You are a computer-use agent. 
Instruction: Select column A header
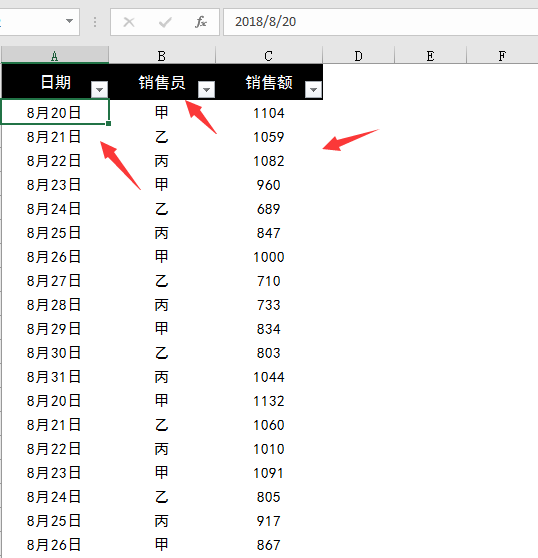click(x=55, y=55)
